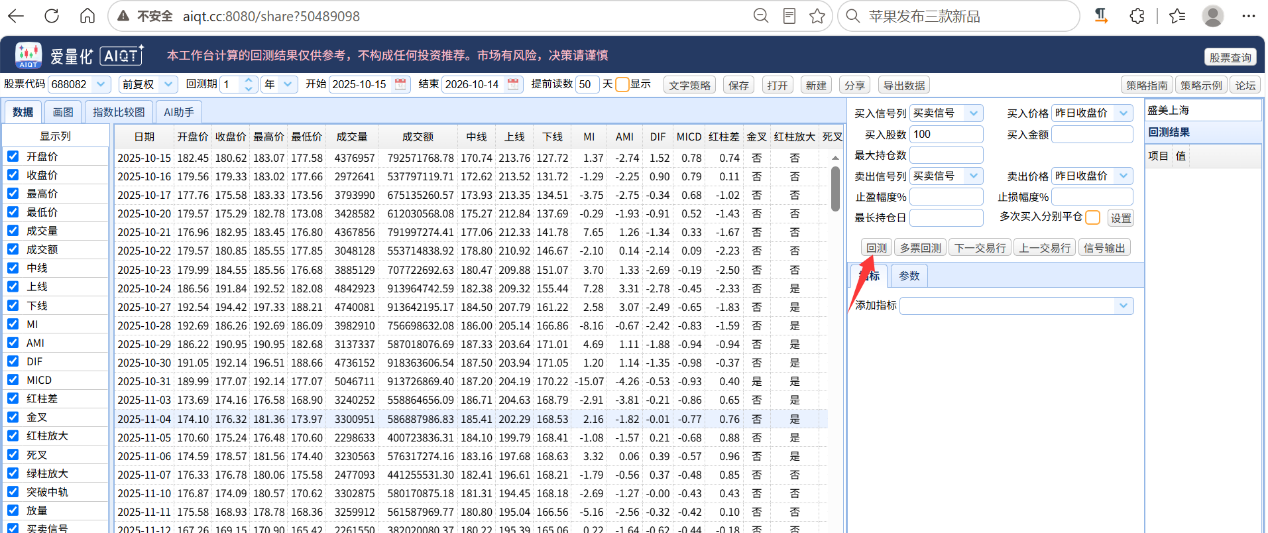Open the 前复权 adjustment dropdown

tap(170, 85)
